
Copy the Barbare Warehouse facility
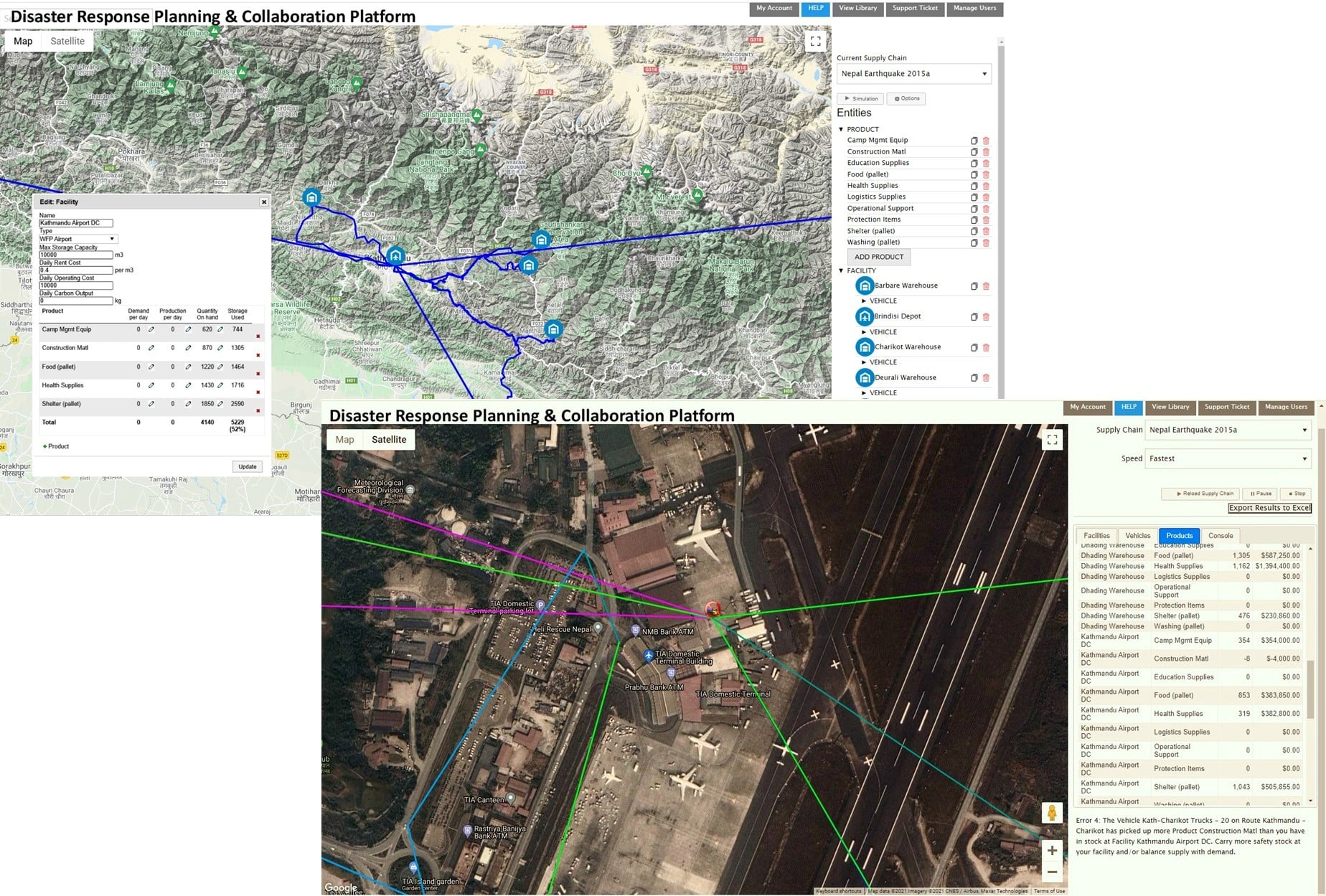click(x=974, y=286)
